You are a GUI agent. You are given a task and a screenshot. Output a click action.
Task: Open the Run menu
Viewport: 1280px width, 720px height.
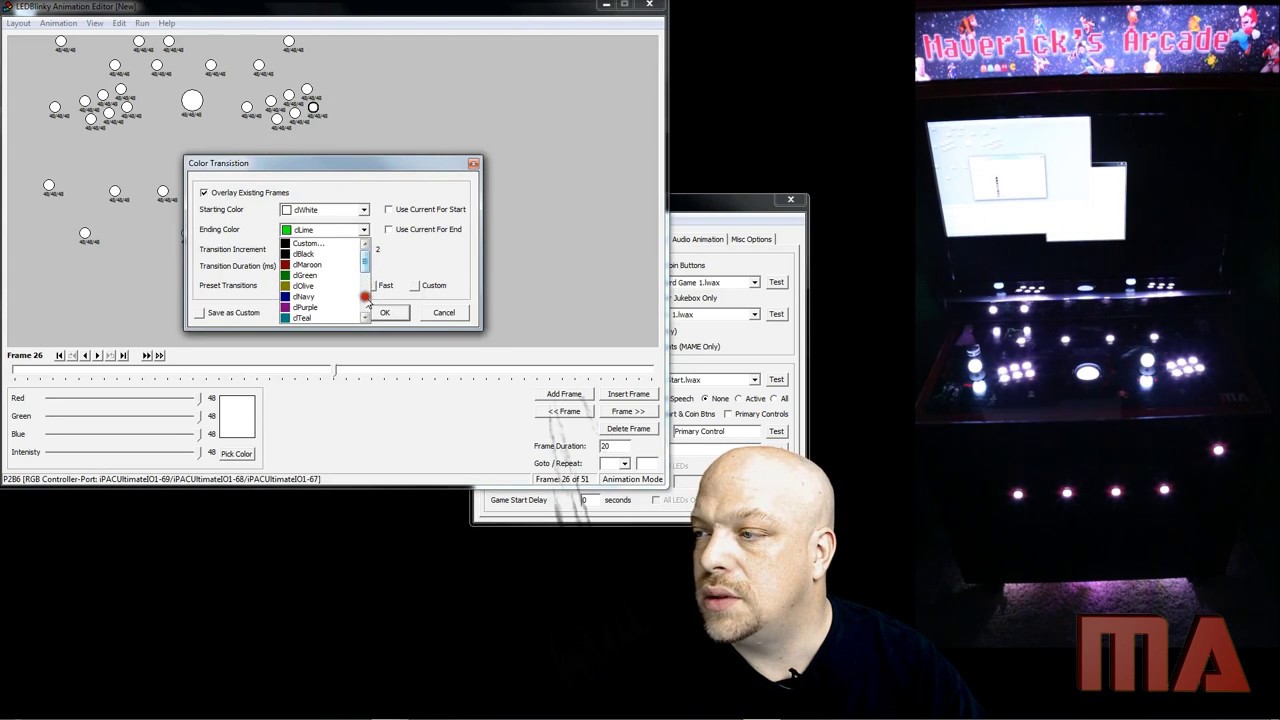(142, 23)
